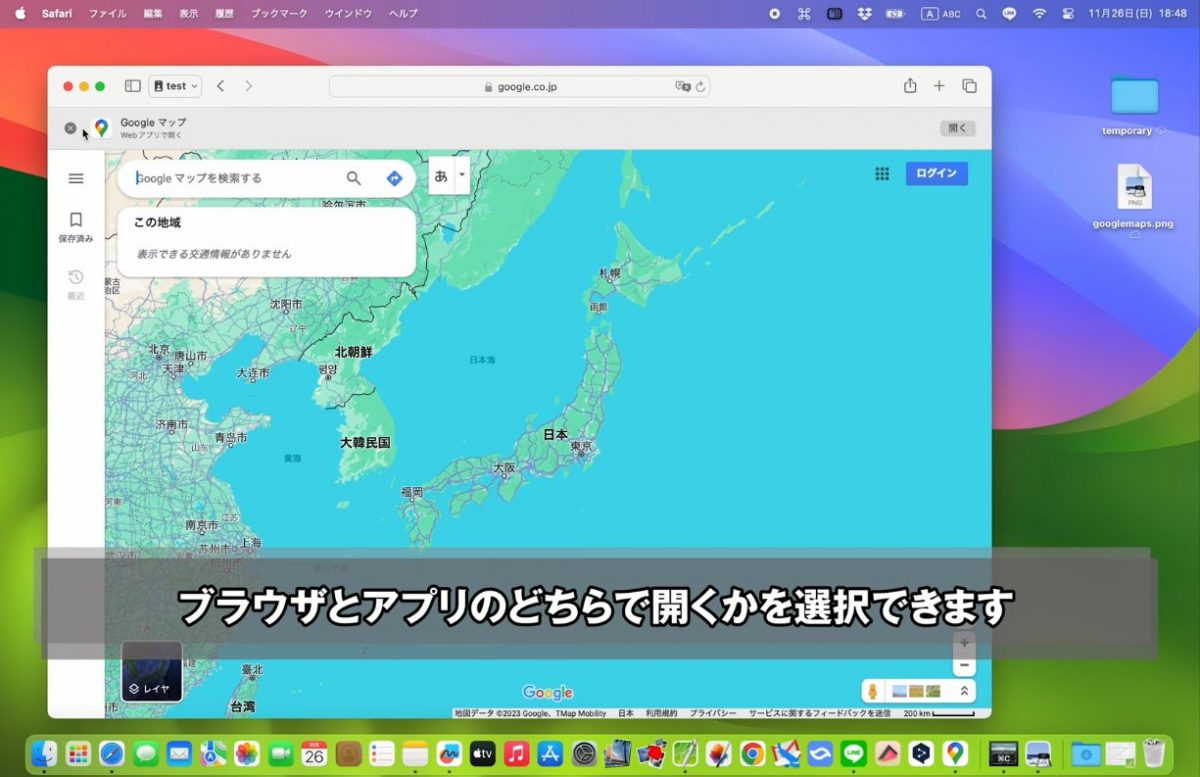The image size is (1200, 777).
Task: Click the google.co.jp address bar
Action: click(x=519, y=87)
